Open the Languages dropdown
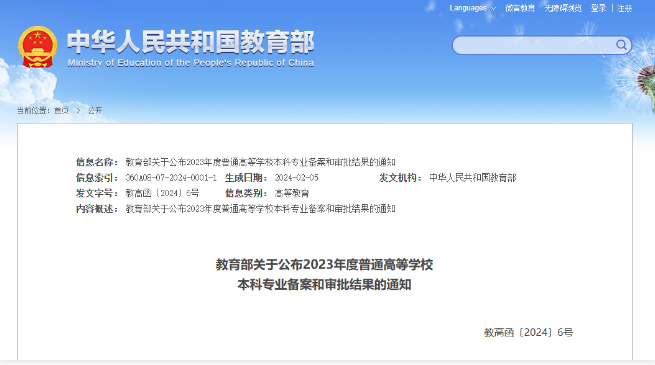 [472, 8]
